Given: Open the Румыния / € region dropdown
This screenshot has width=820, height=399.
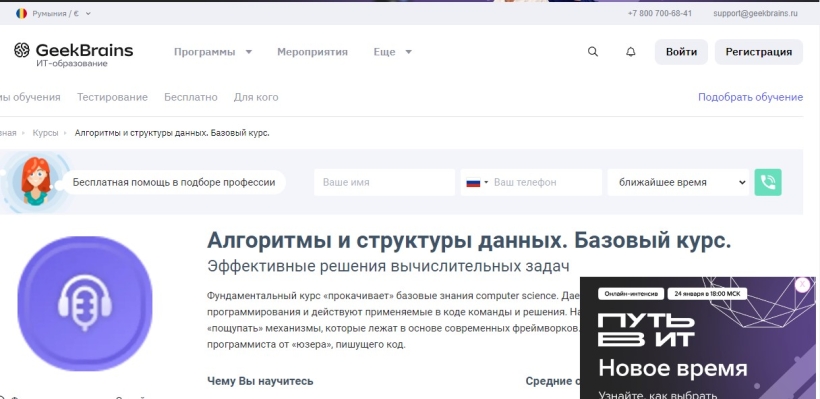Looking at the screenshot, I should pyautogui.click(x=53, y=14).
